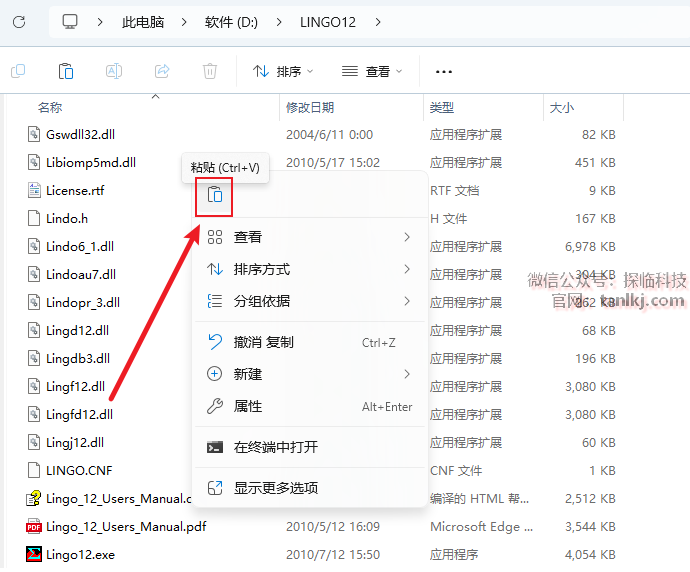
Task: Click the paste icon in toolbar
Action: [66, 71]
